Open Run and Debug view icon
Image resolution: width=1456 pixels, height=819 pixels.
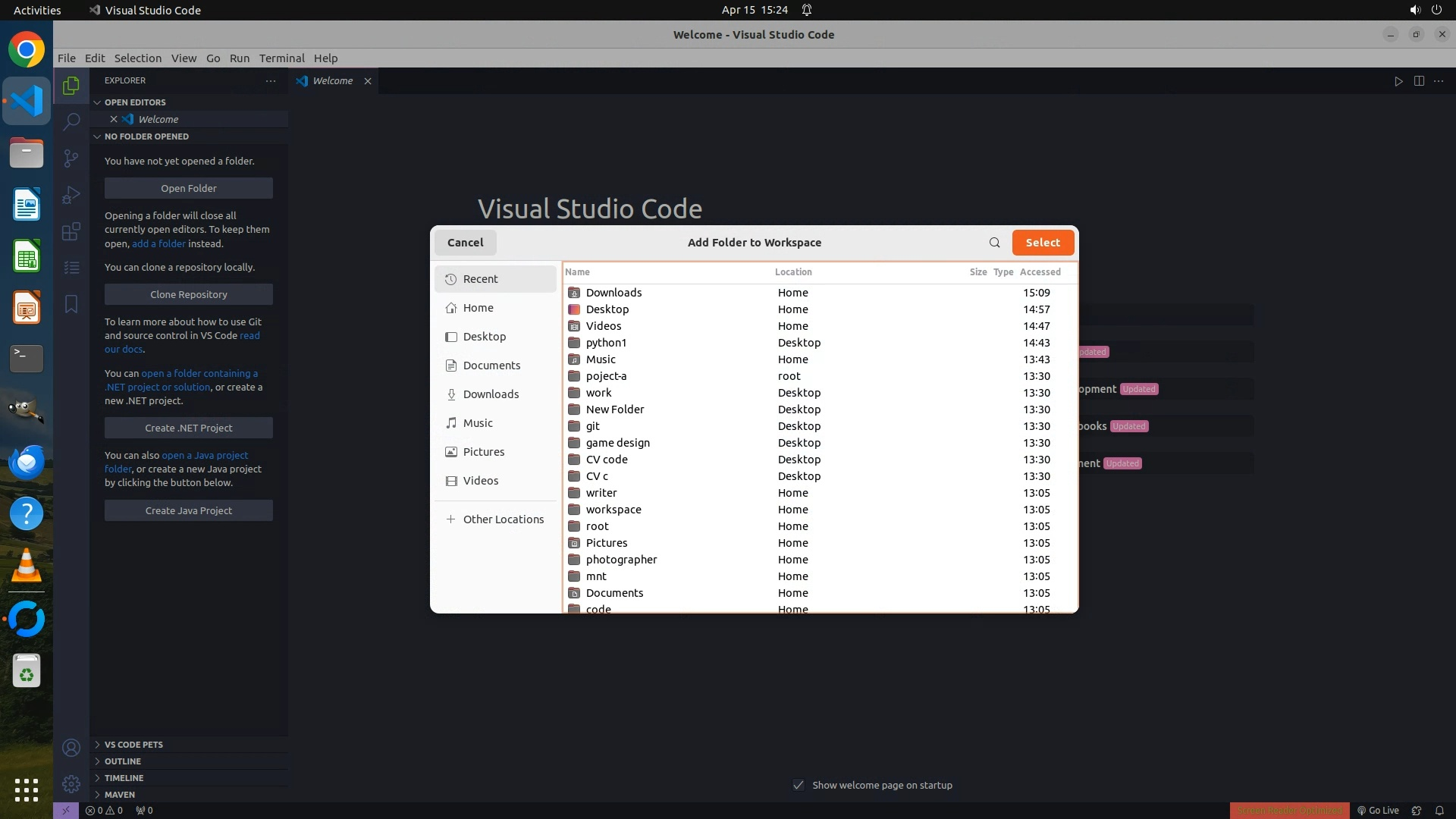point(71,195)
